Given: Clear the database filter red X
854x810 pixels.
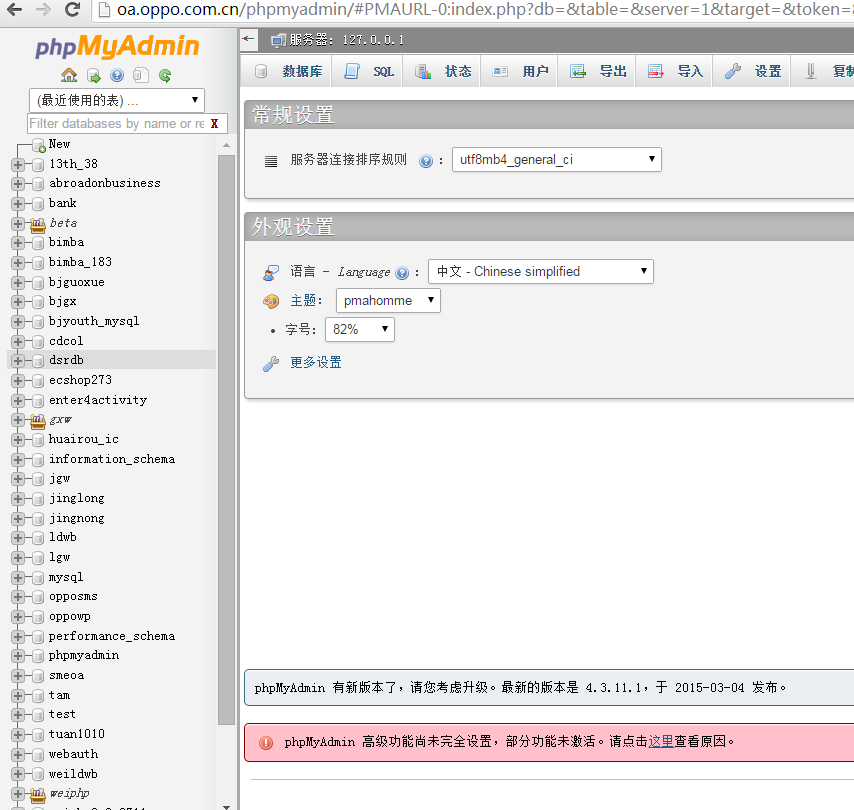Looking at the screenshot, I should 215,124.
